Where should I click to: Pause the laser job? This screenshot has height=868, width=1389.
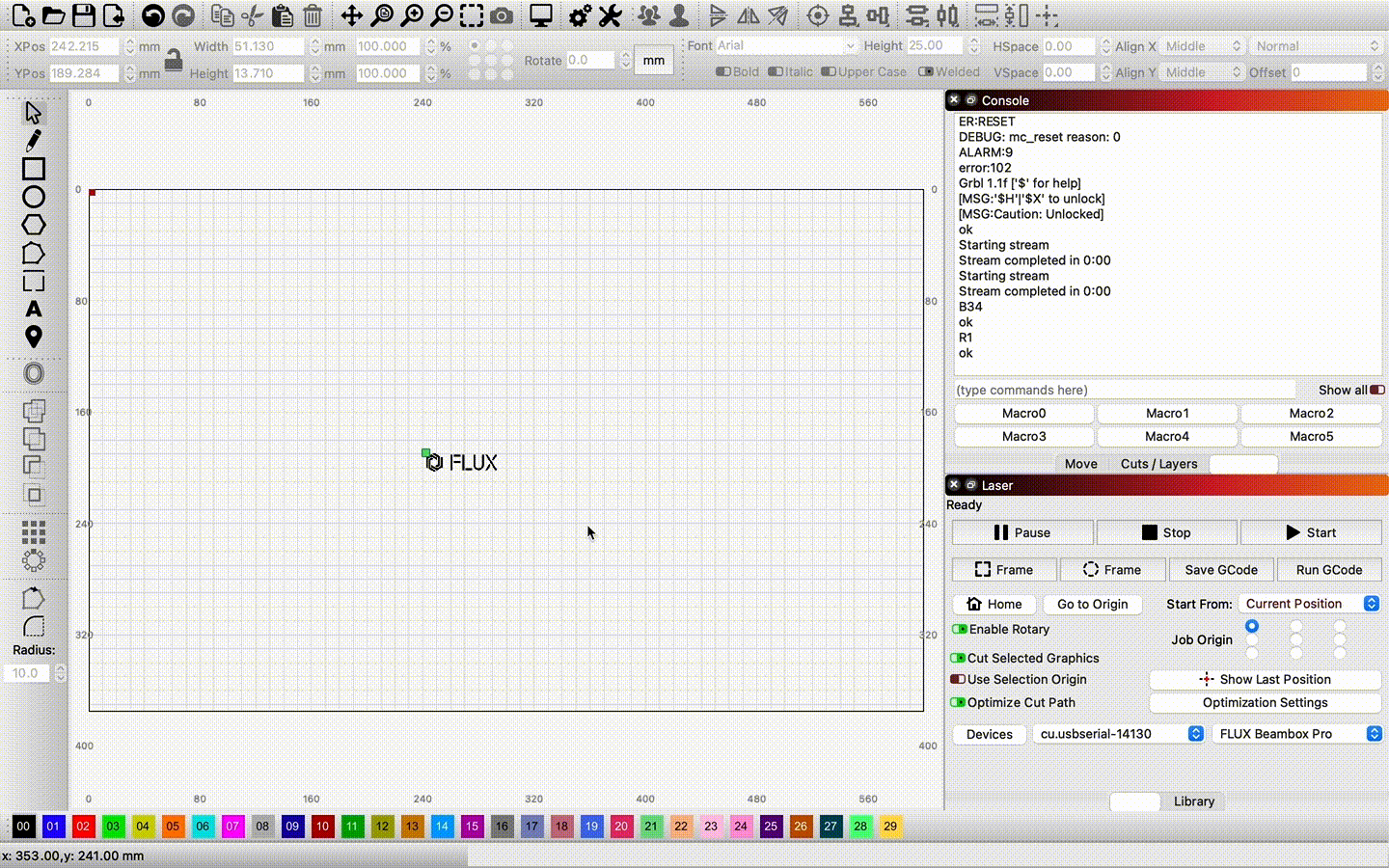coord(1022,532)
